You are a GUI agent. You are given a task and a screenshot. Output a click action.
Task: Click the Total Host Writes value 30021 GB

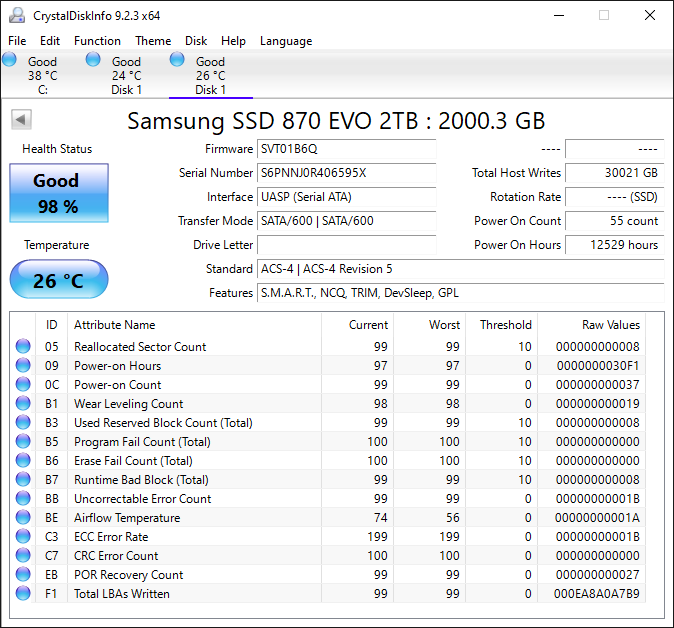click(615, 173)
